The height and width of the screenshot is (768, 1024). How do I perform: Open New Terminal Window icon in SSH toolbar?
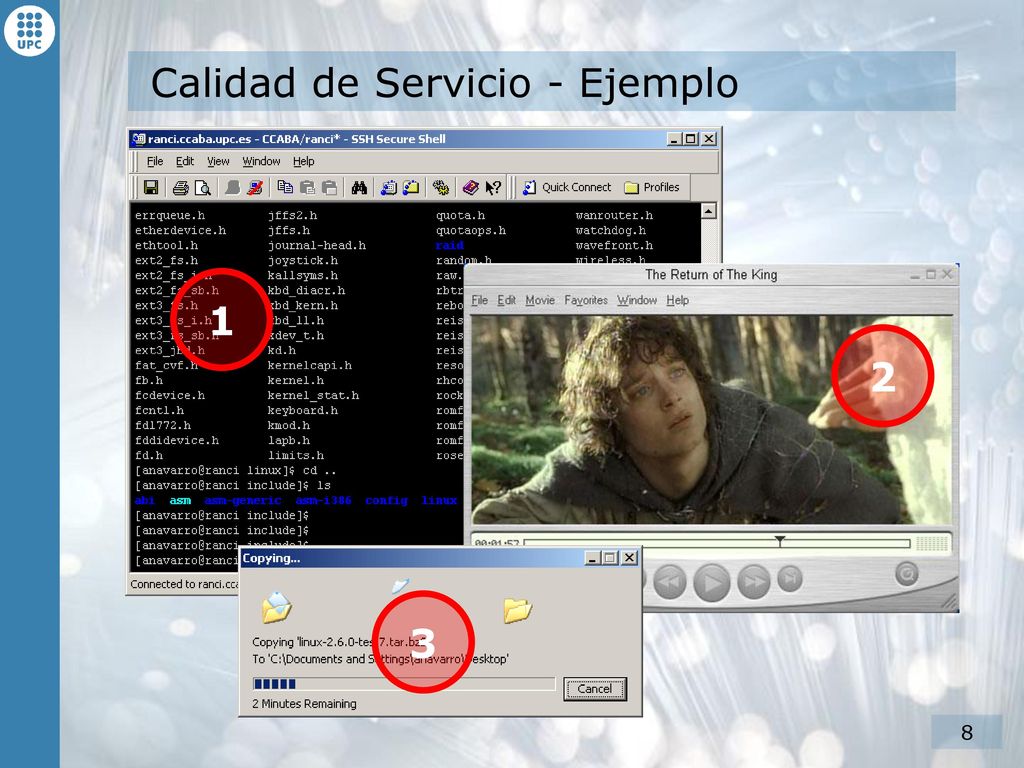pos(389,188)
